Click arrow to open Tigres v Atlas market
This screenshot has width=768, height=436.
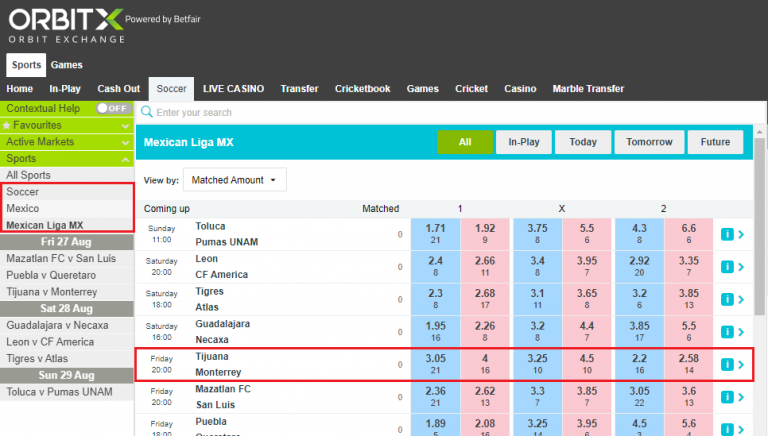[741, 299]
